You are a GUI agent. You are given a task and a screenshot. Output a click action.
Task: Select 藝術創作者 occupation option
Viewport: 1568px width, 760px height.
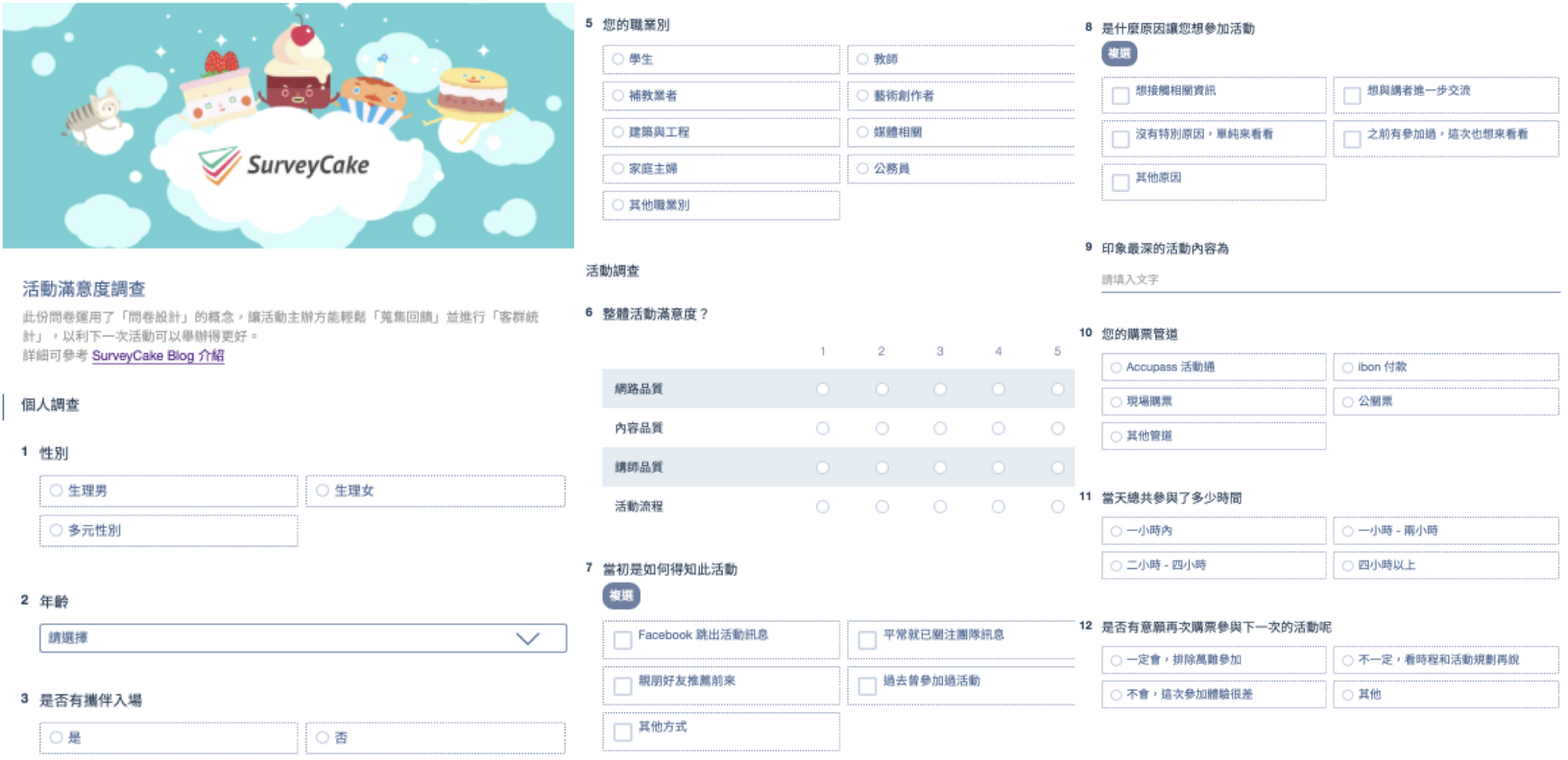(863, 96)
